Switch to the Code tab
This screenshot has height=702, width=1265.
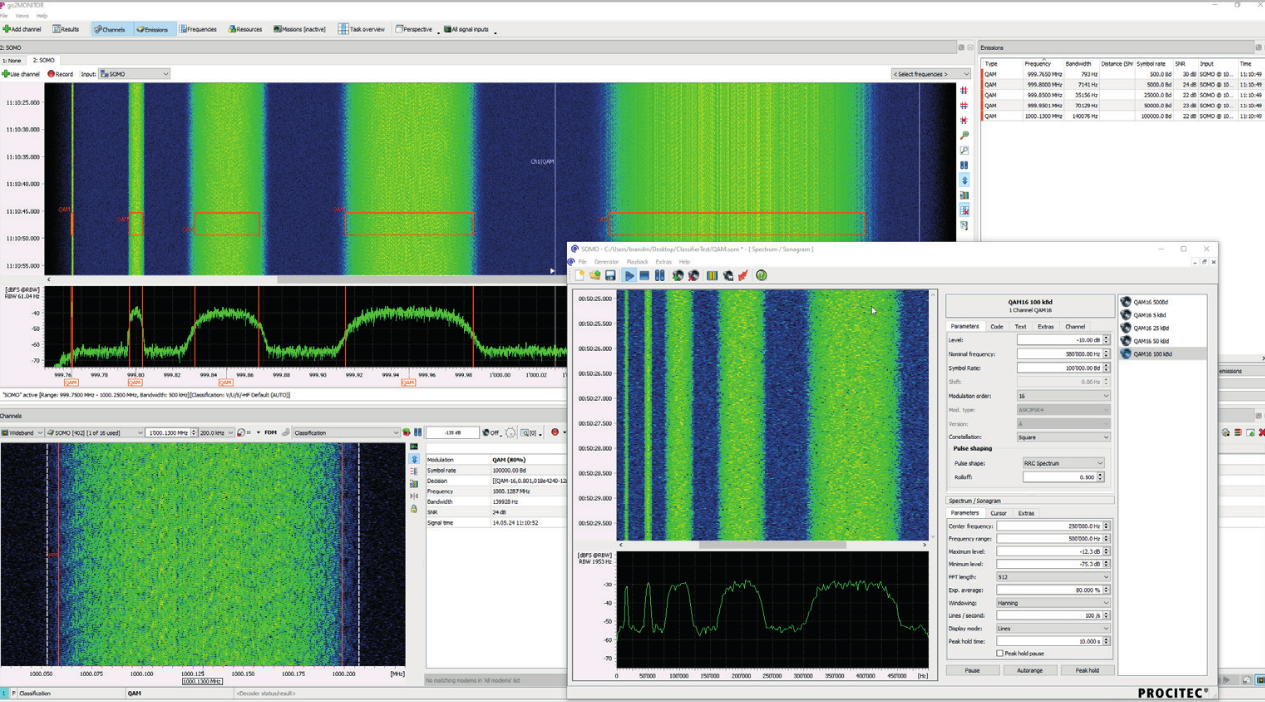pyautogui.click(x=996, y=326)
